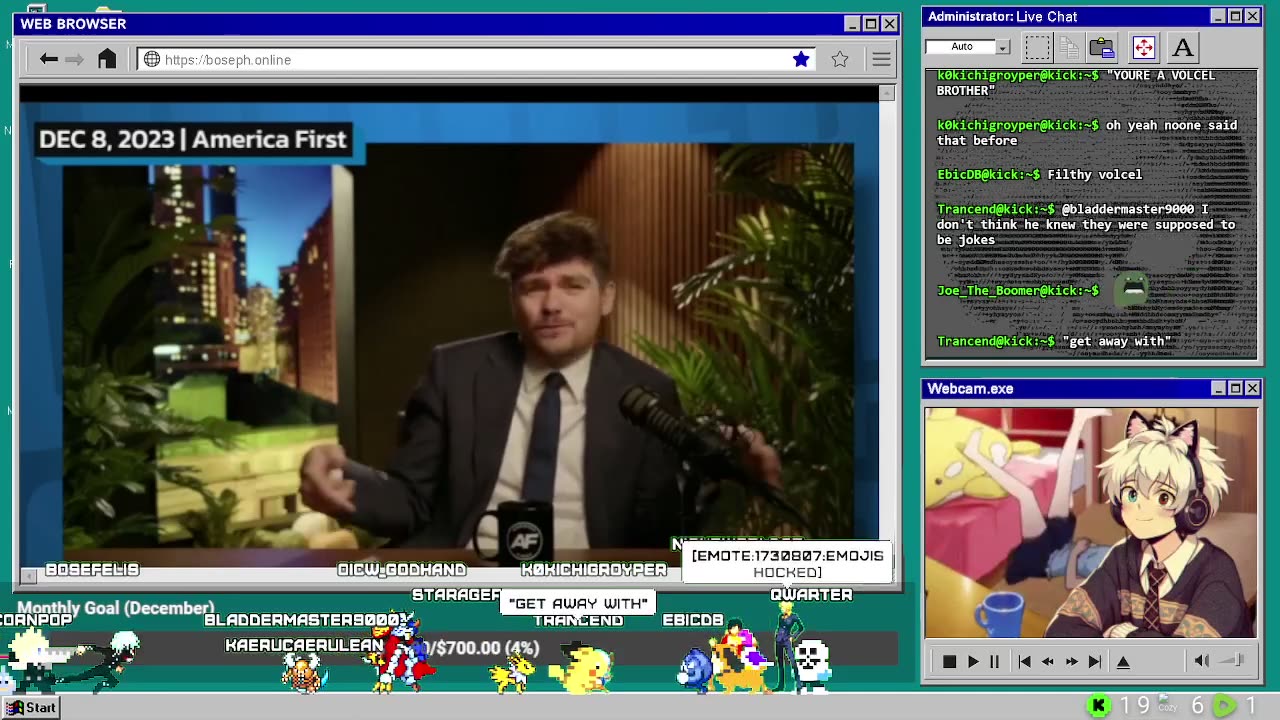Go back in the web browser
Screen dimensions: 1280x720
[48, 60]
